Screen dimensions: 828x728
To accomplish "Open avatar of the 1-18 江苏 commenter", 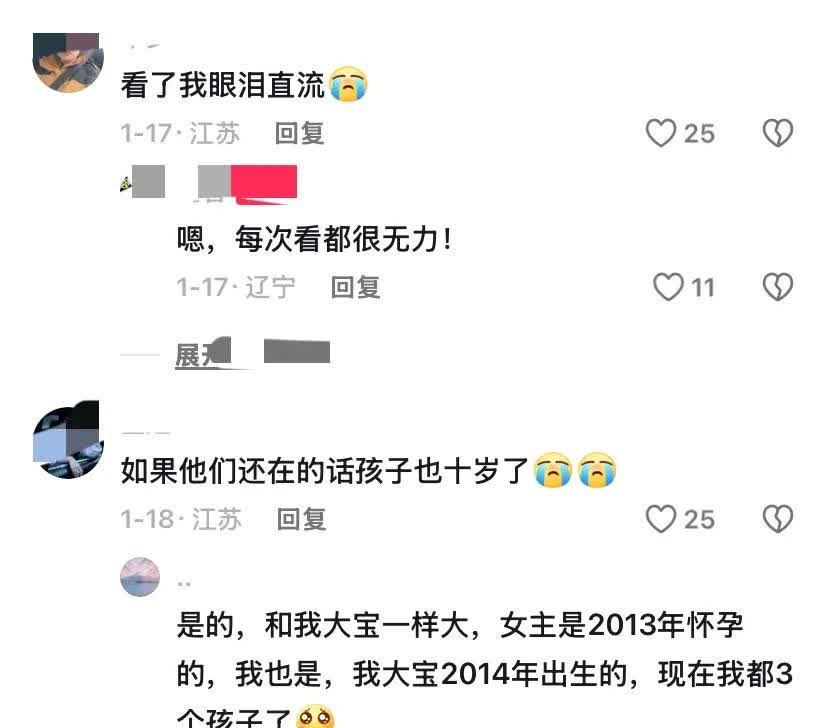I will pos(68,440).
